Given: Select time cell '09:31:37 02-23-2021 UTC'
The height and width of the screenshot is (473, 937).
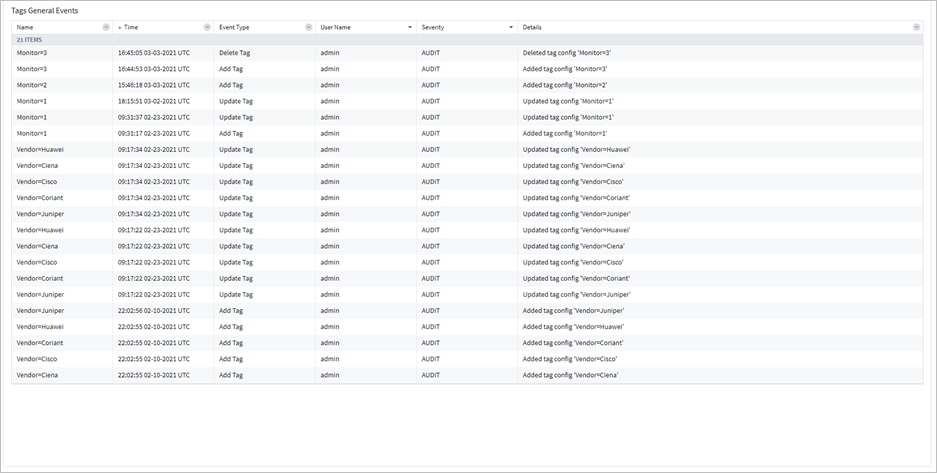Looking at the screenshot, I should pos(154,117).
